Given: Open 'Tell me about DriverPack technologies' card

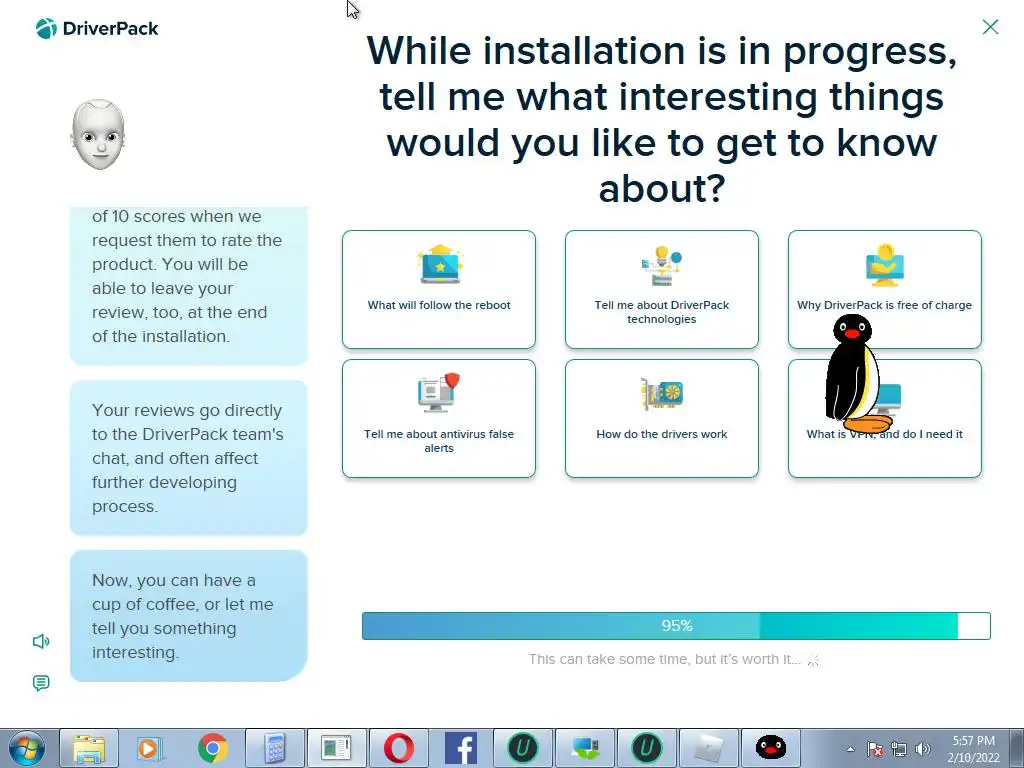Looking at the screenshot, I should click(x=662, y=289).
